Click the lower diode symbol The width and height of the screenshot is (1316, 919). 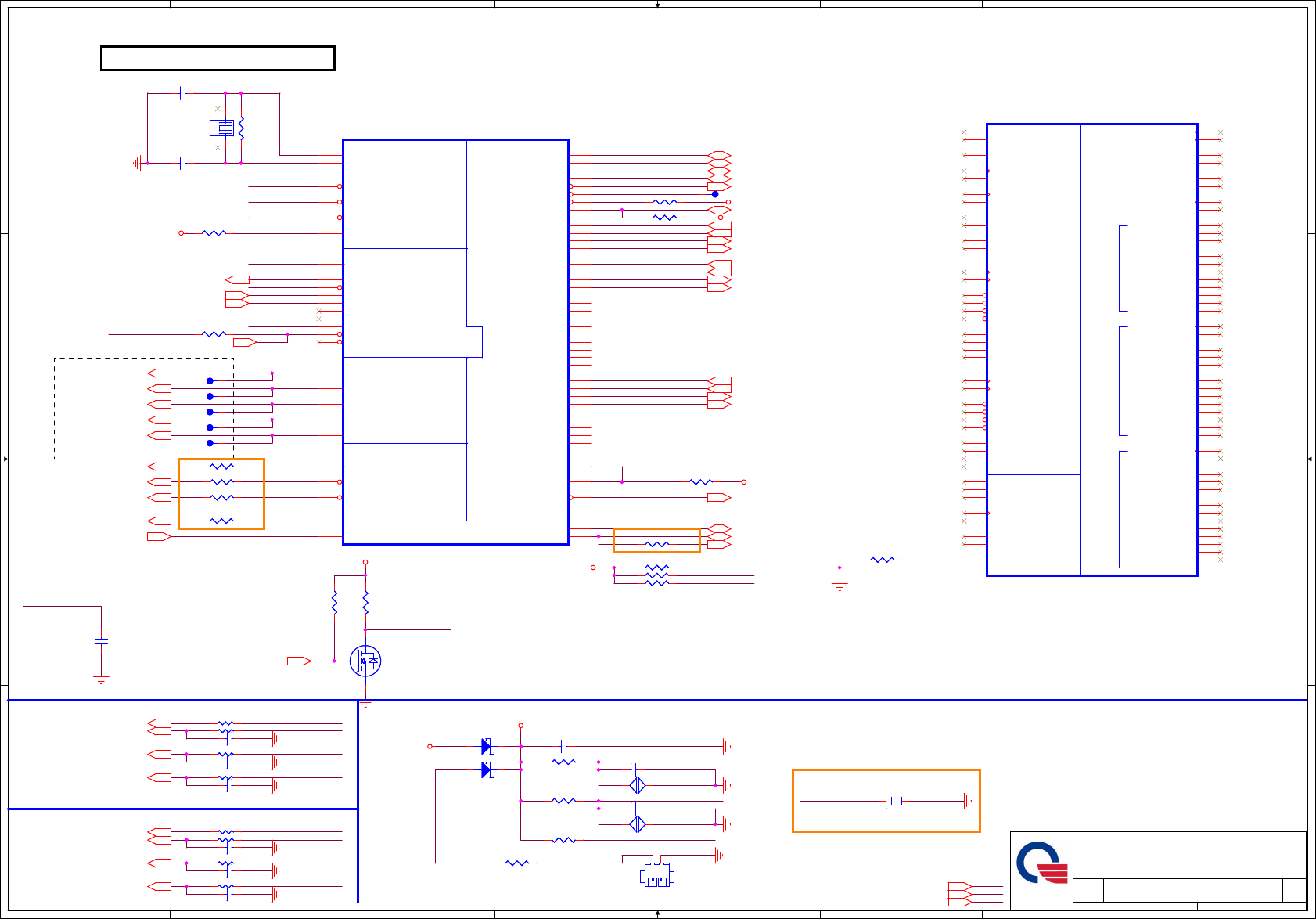click(x=487, y=770)
